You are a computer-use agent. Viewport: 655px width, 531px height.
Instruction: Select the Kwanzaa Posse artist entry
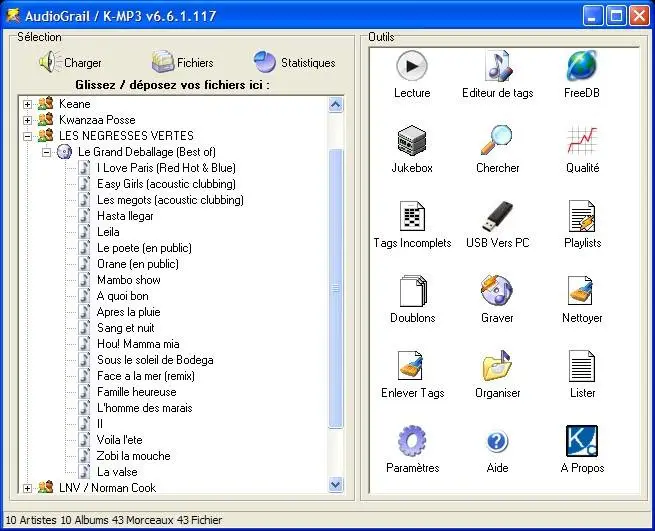click(97, 120)
